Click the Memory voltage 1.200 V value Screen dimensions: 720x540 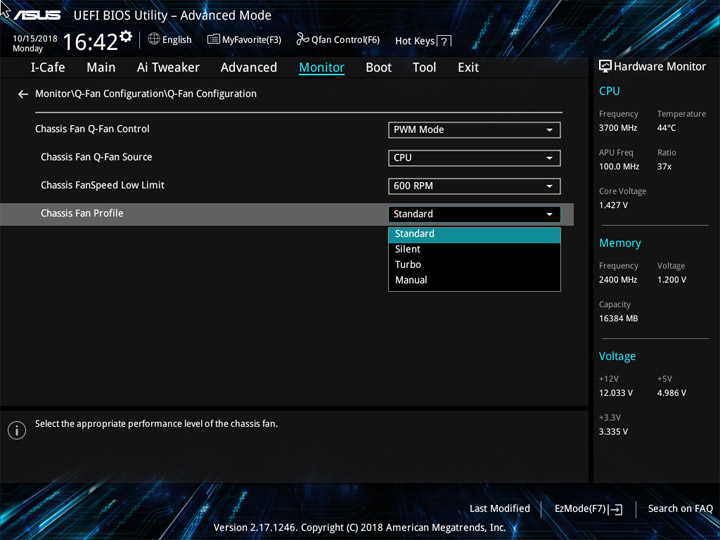pos(671,280)
